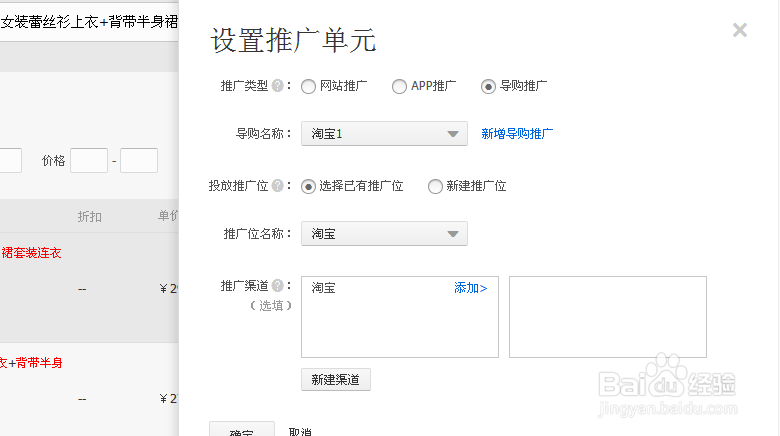Image resolution: width=780 pixels, height=436 pixels.
Task: Open the 推广位名称 dropdown showing 淘宝
Action: click(x=384, y=233)
